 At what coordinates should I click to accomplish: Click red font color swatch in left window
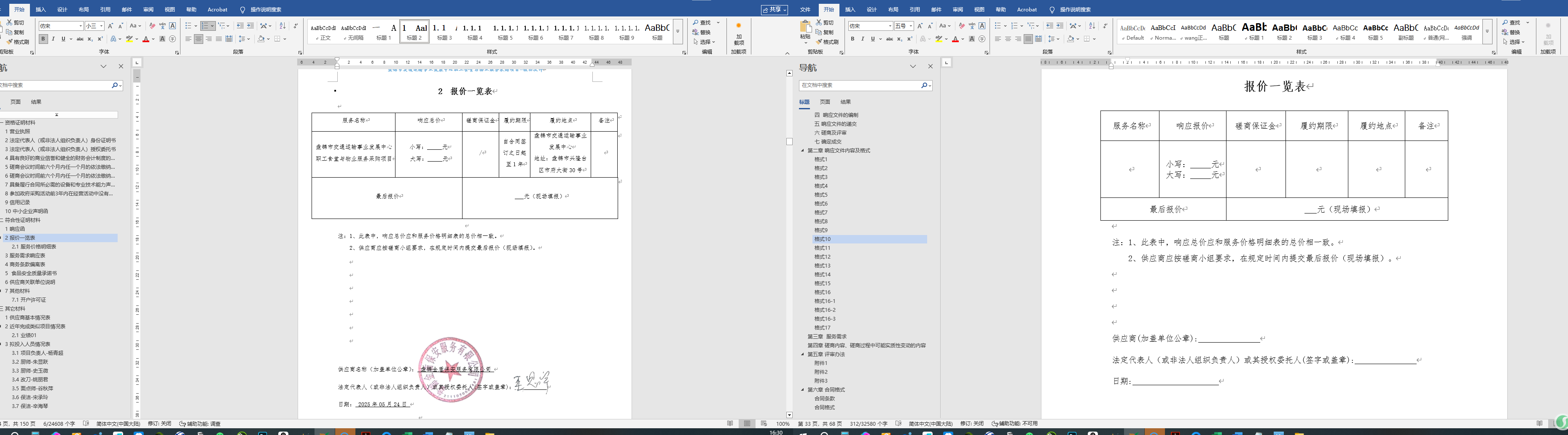145,40
